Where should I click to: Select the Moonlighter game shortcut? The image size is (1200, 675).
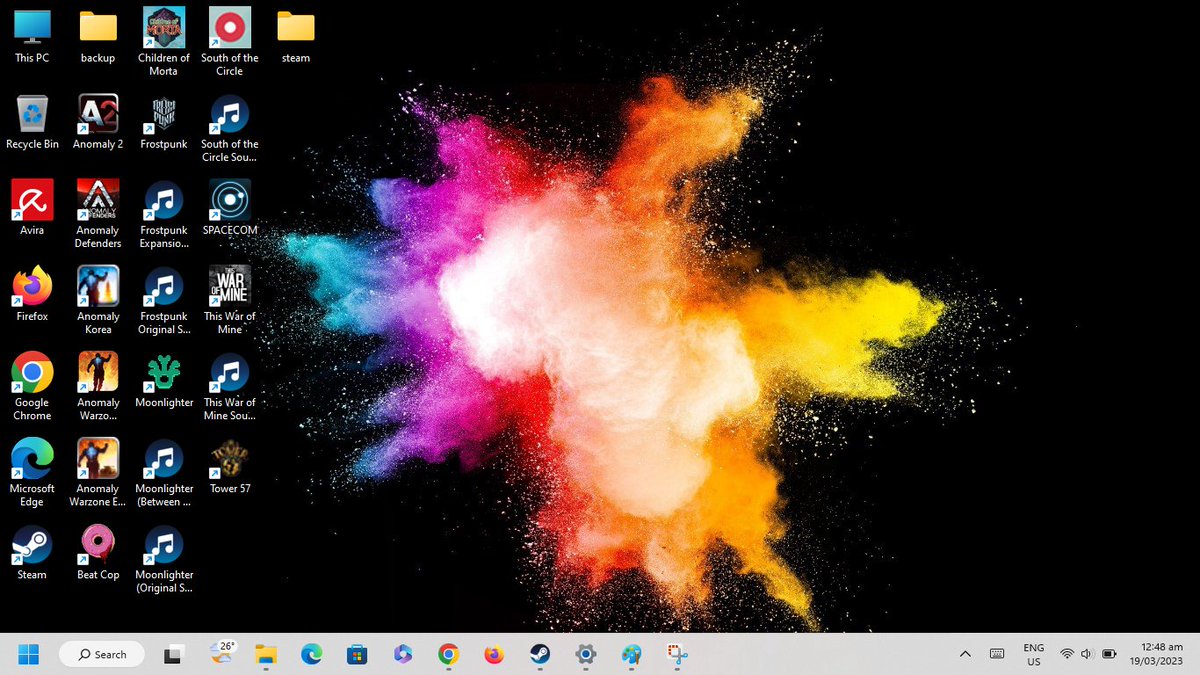point(164,380)
